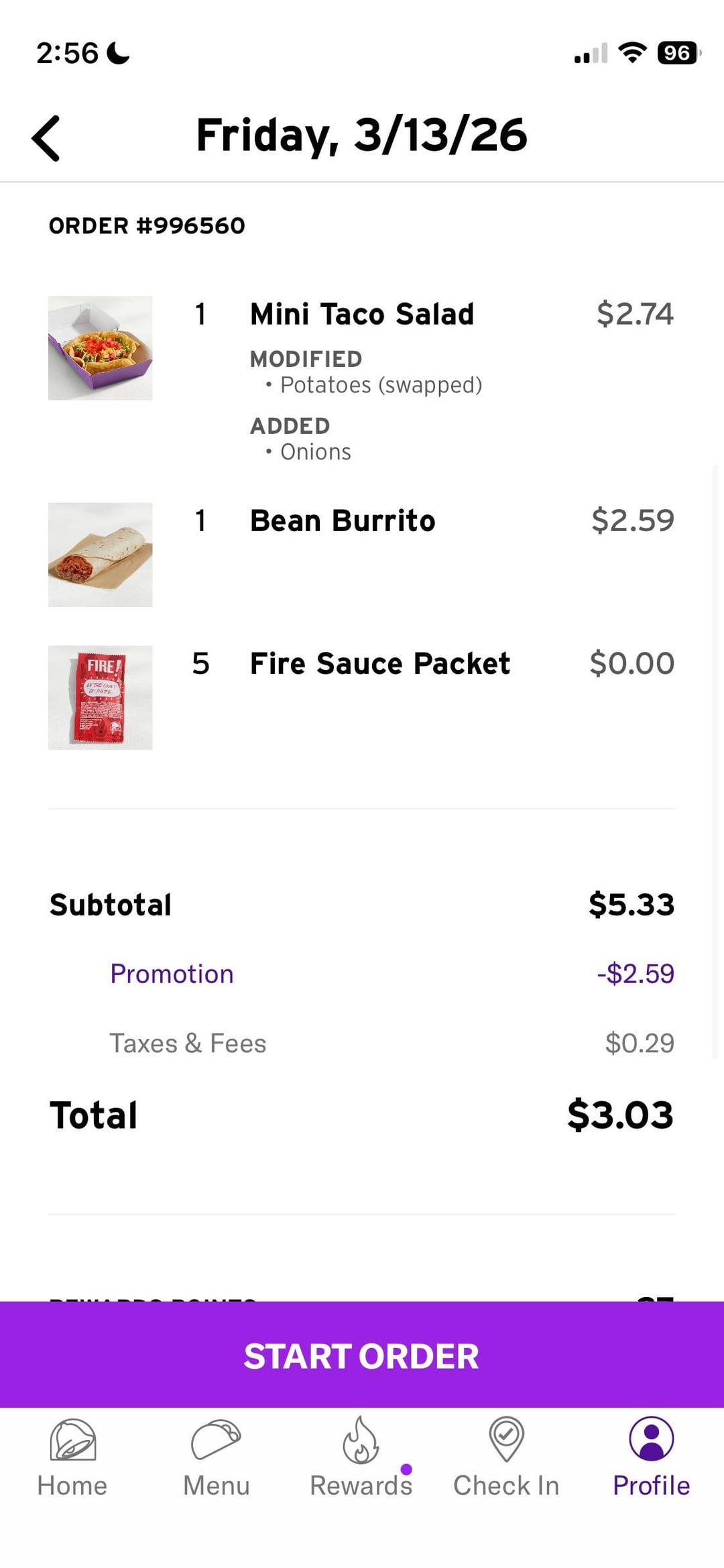
Task: Open the Rewards flame icon
Action: tap(361, 1439)
